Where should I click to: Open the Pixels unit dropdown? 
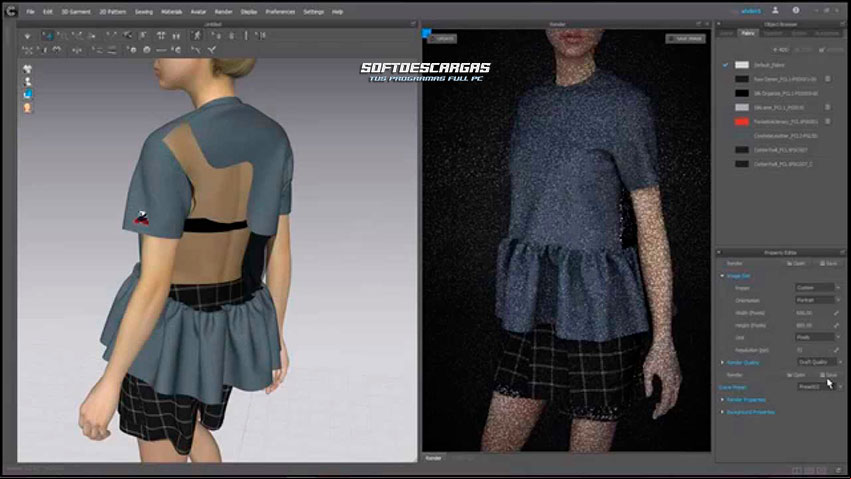pyautogui.click(x=818, y=337)
